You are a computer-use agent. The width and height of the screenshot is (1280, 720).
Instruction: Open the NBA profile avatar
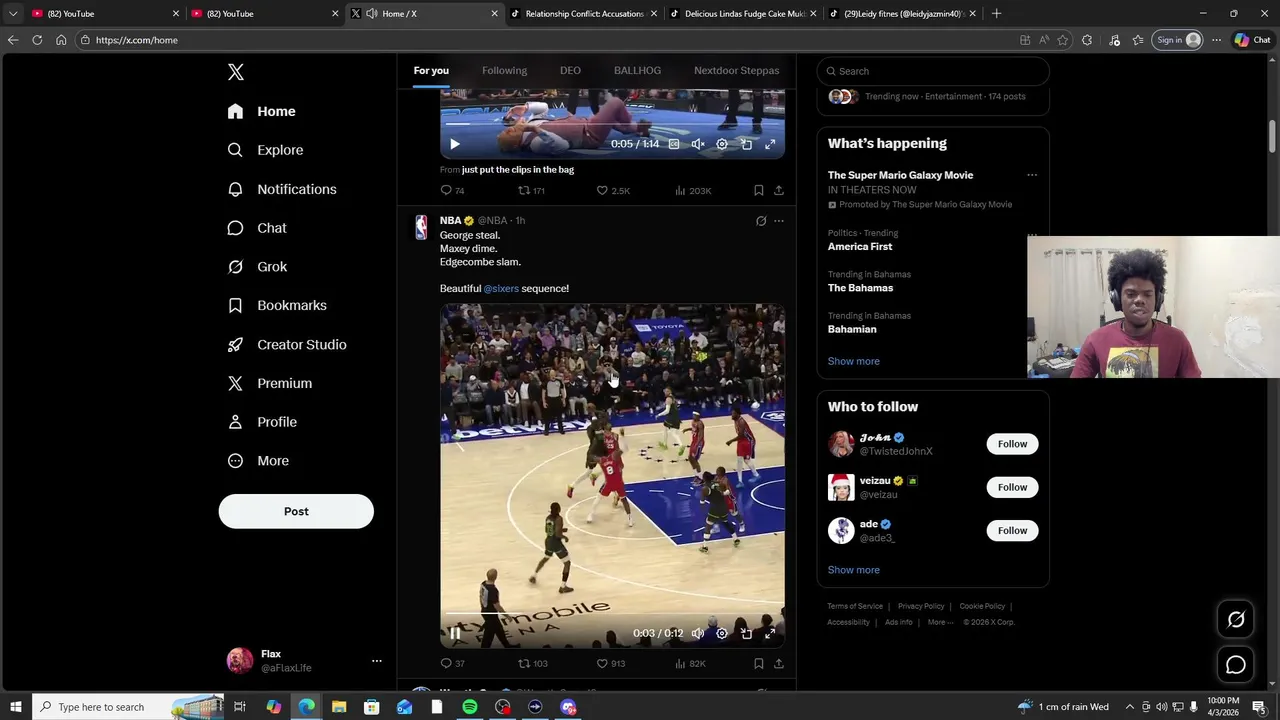tap(421, 227)
